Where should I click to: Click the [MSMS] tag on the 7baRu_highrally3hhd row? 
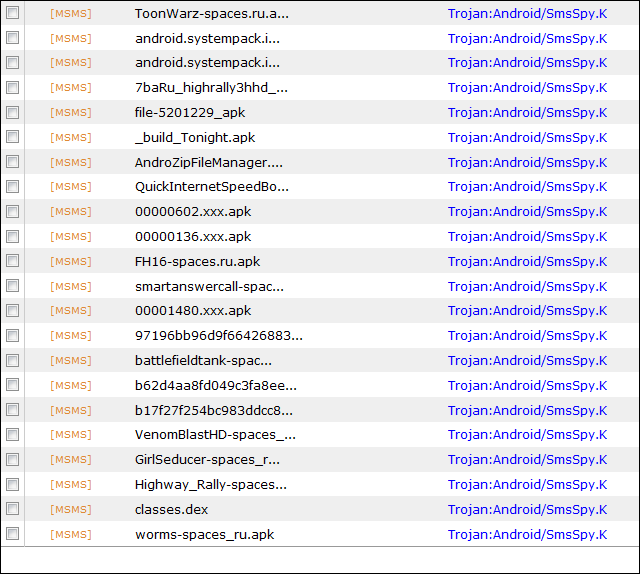pyautogui.click(x=70, y=88)
